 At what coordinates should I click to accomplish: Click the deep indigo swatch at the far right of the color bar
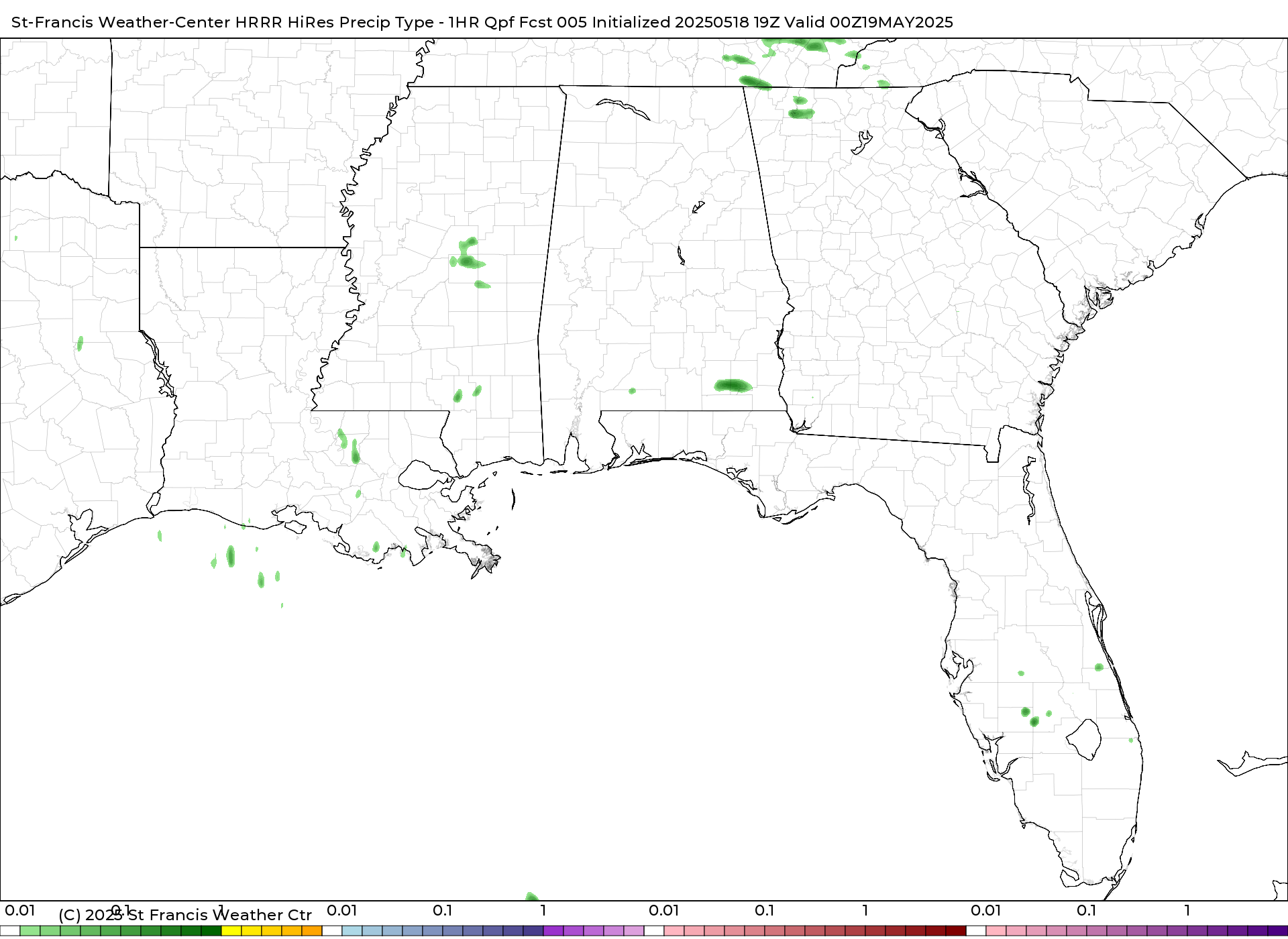[x=1278, y=931]
